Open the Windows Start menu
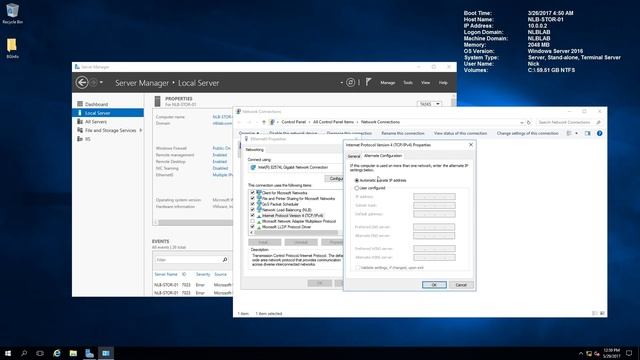This screenshot has height=360, width=640. click(8, 353)
